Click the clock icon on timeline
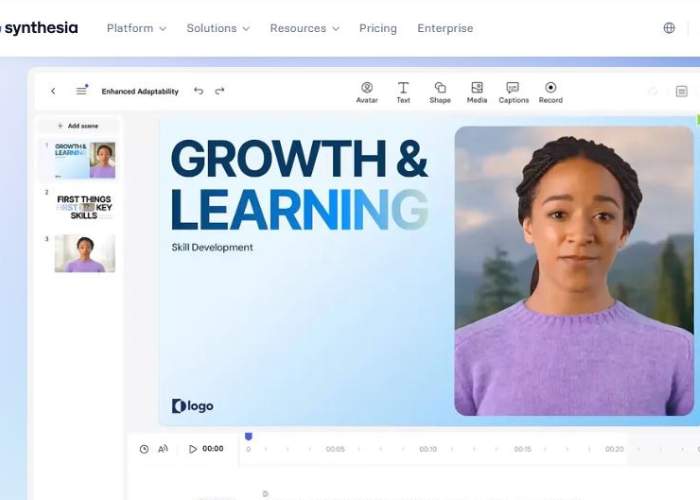 tap(144, 449)
